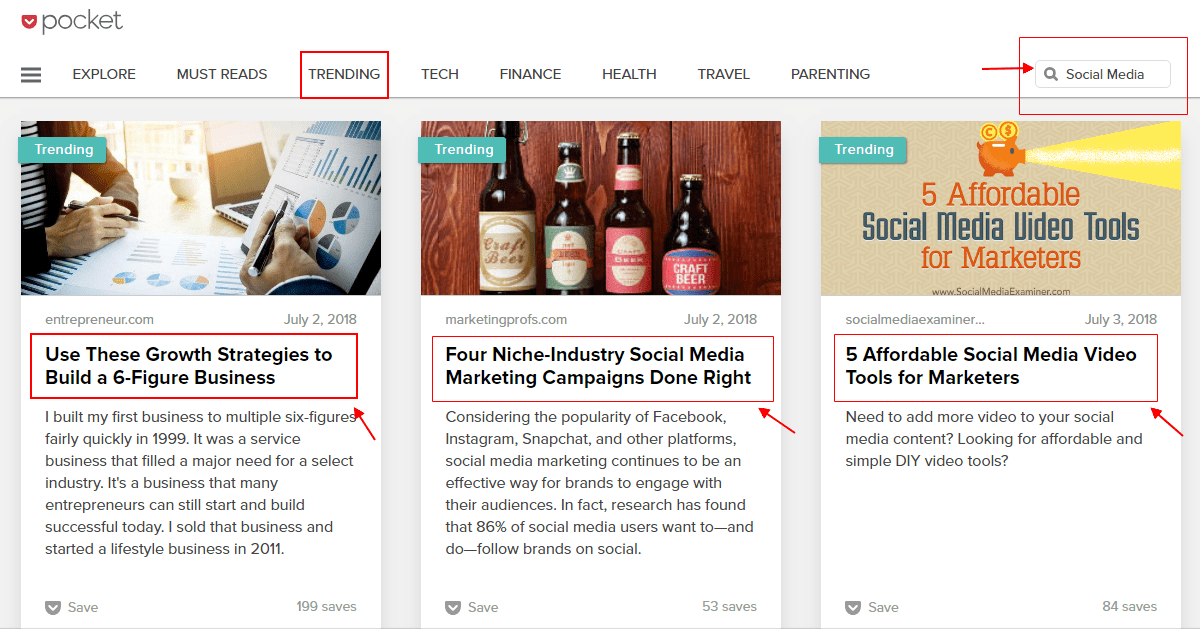Click the marketingprofs.com source label
1200x629 pixels.
point(506,320)
